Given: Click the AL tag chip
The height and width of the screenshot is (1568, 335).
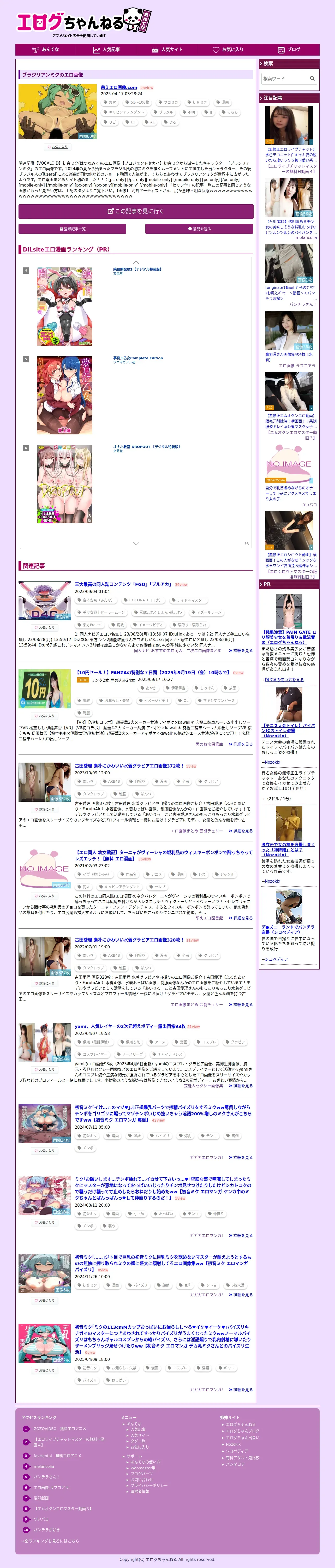Looking at the screenshot, I should (150, 122).
